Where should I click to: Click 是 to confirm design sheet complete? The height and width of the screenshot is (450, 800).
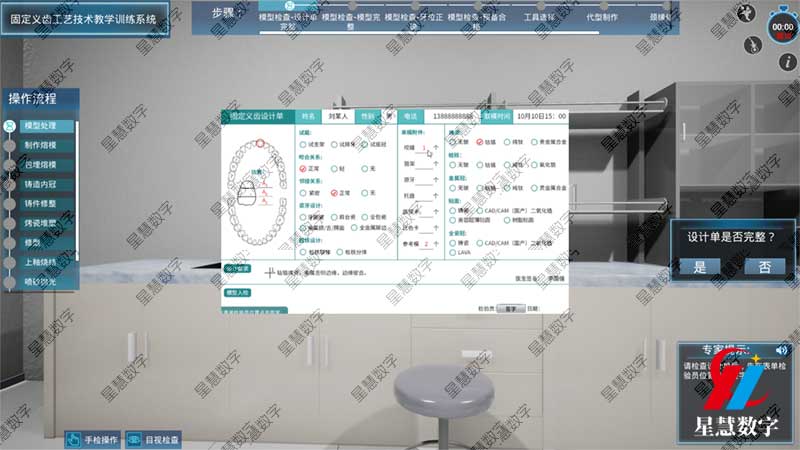[699, 266]
